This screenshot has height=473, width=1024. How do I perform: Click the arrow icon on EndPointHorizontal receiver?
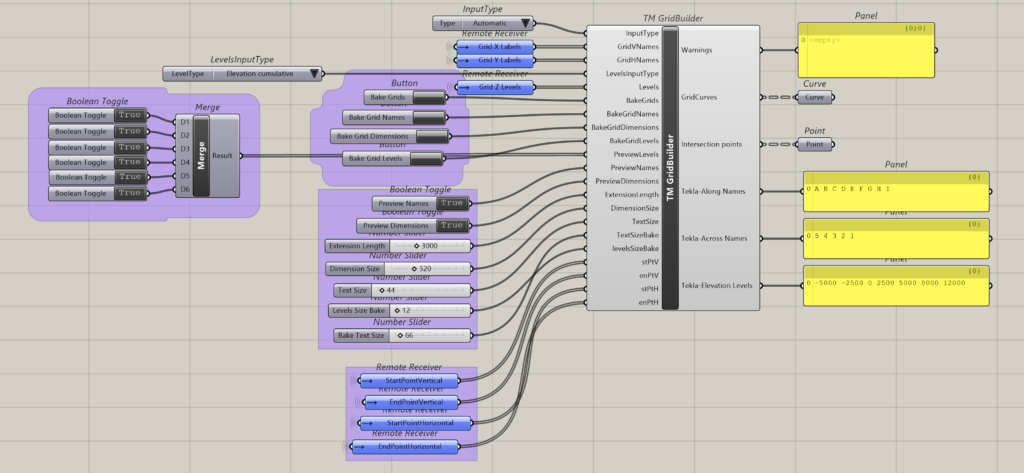pyautogui.click(x=369, y=446)
